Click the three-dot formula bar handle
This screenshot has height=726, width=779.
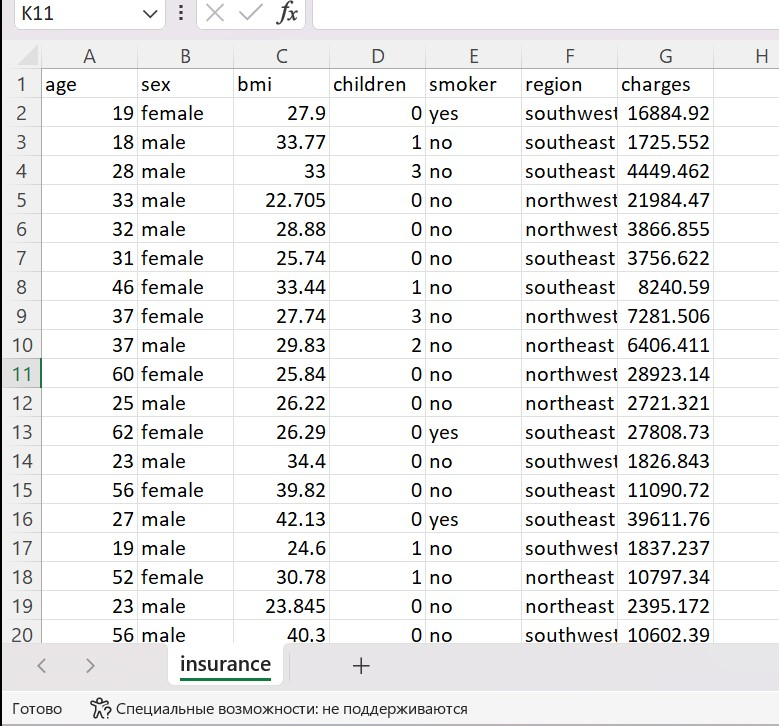[181, 13]
